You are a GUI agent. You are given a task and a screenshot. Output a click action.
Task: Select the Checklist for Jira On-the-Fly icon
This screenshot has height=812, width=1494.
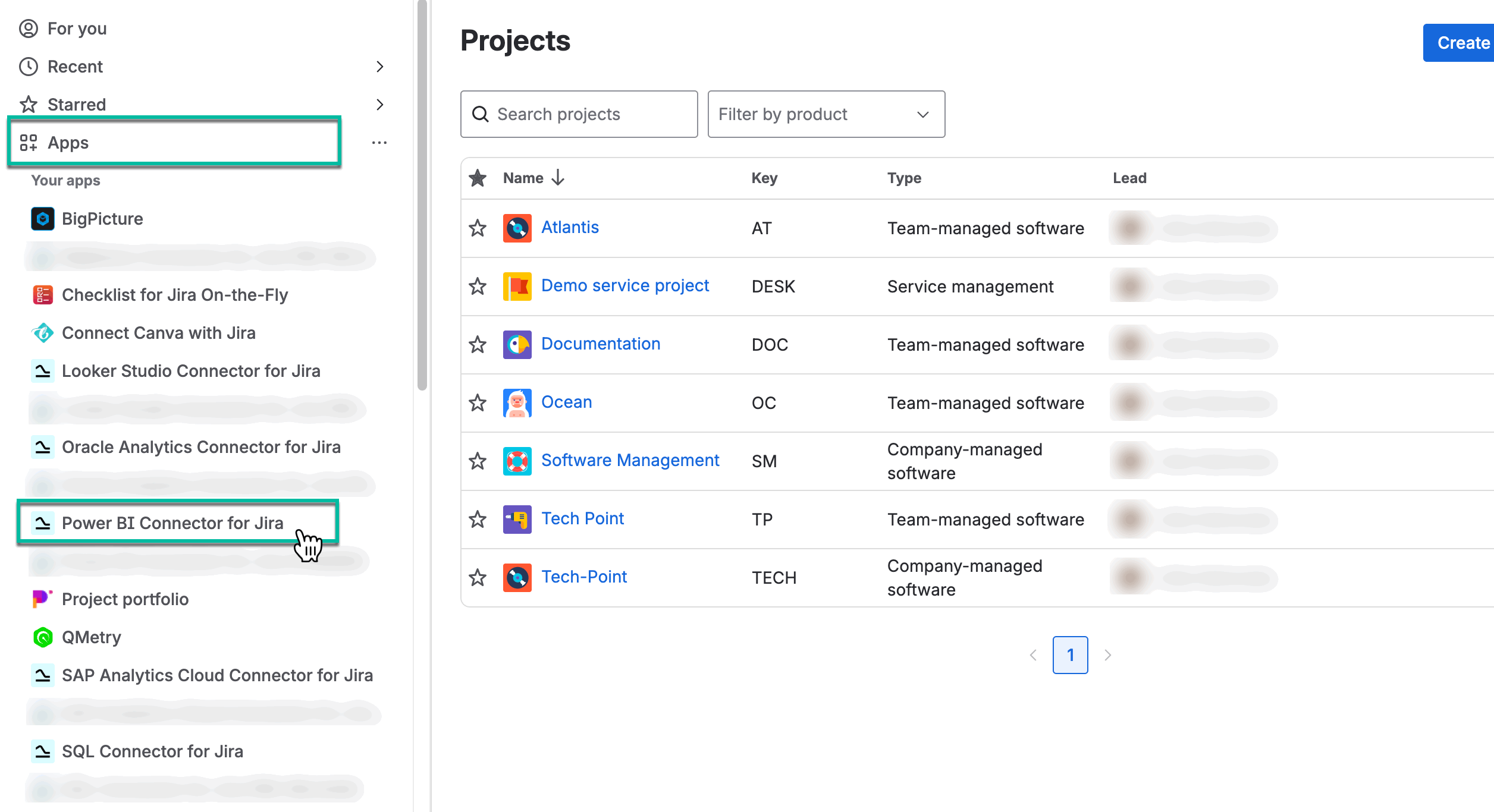click(41, 294)
